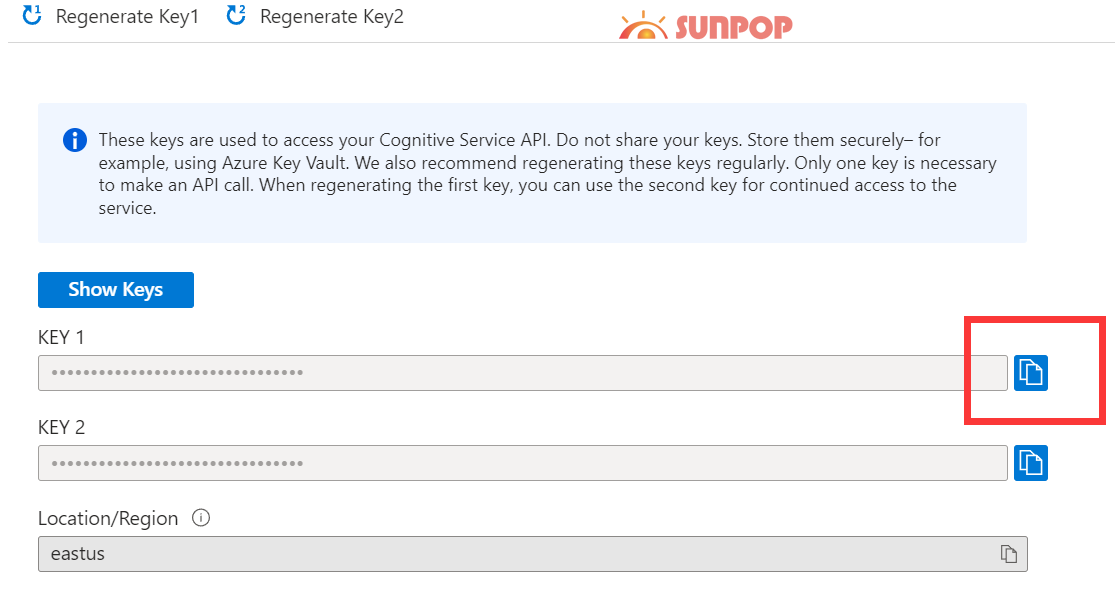
Task: Copy KEY 1 to clipboard
Action: [1030, 373]
